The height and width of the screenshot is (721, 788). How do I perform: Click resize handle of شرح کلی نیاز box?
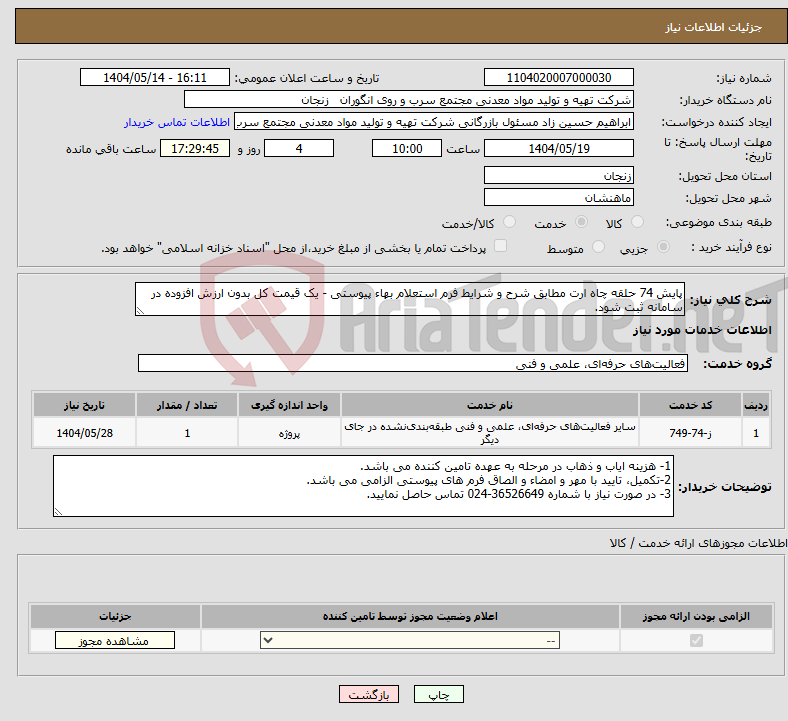click(x=140, y=312)
